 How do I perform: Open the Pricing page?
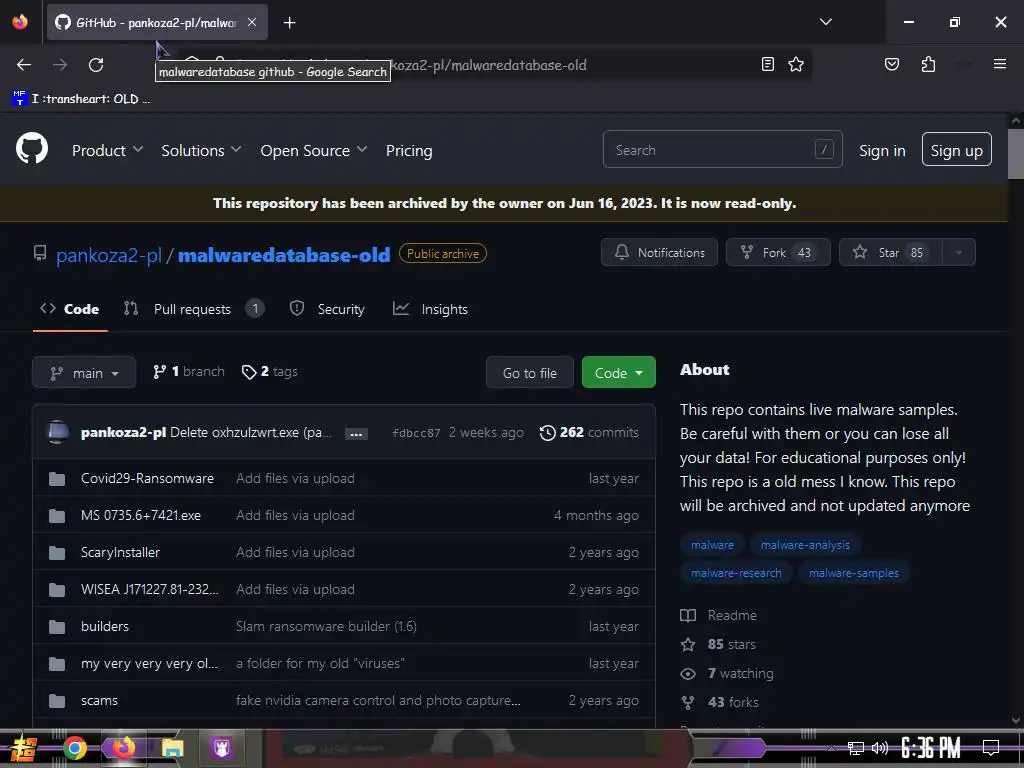(409, 150)
